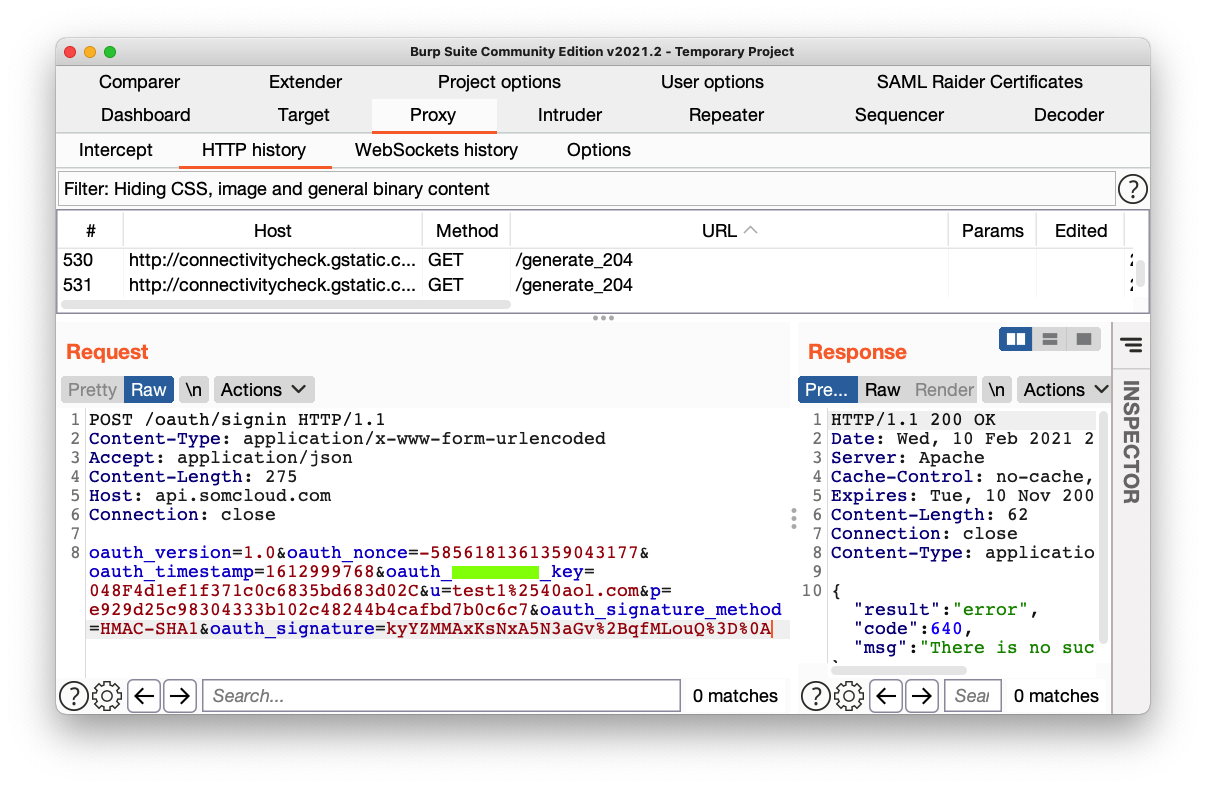
Task: Click the Request search field
Action: pos(441,695)
